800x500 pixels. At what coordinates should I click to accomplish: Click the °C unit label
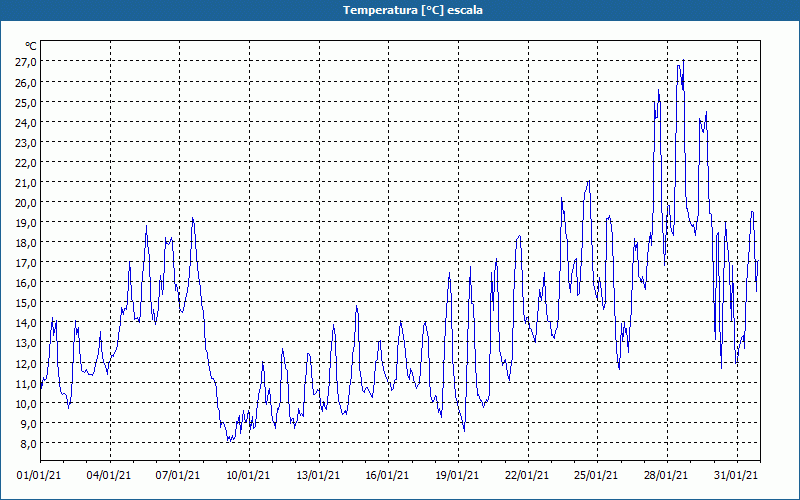click(x=31, y=46)
